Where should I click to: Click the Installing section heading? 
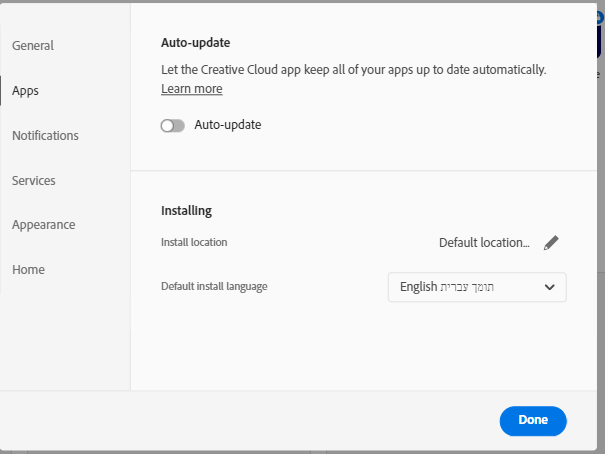pos(186,211)
